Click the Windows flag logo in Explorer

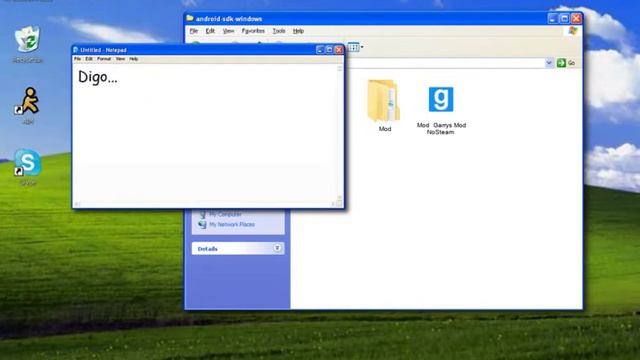tap(573, 31)
